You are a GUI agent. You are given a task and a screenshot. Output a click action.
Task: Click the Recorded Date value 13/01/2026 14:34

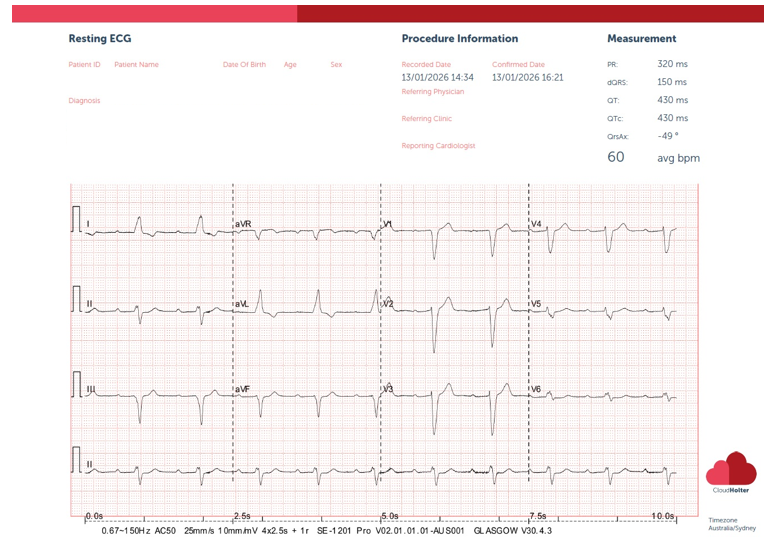[x=437, y=77]
